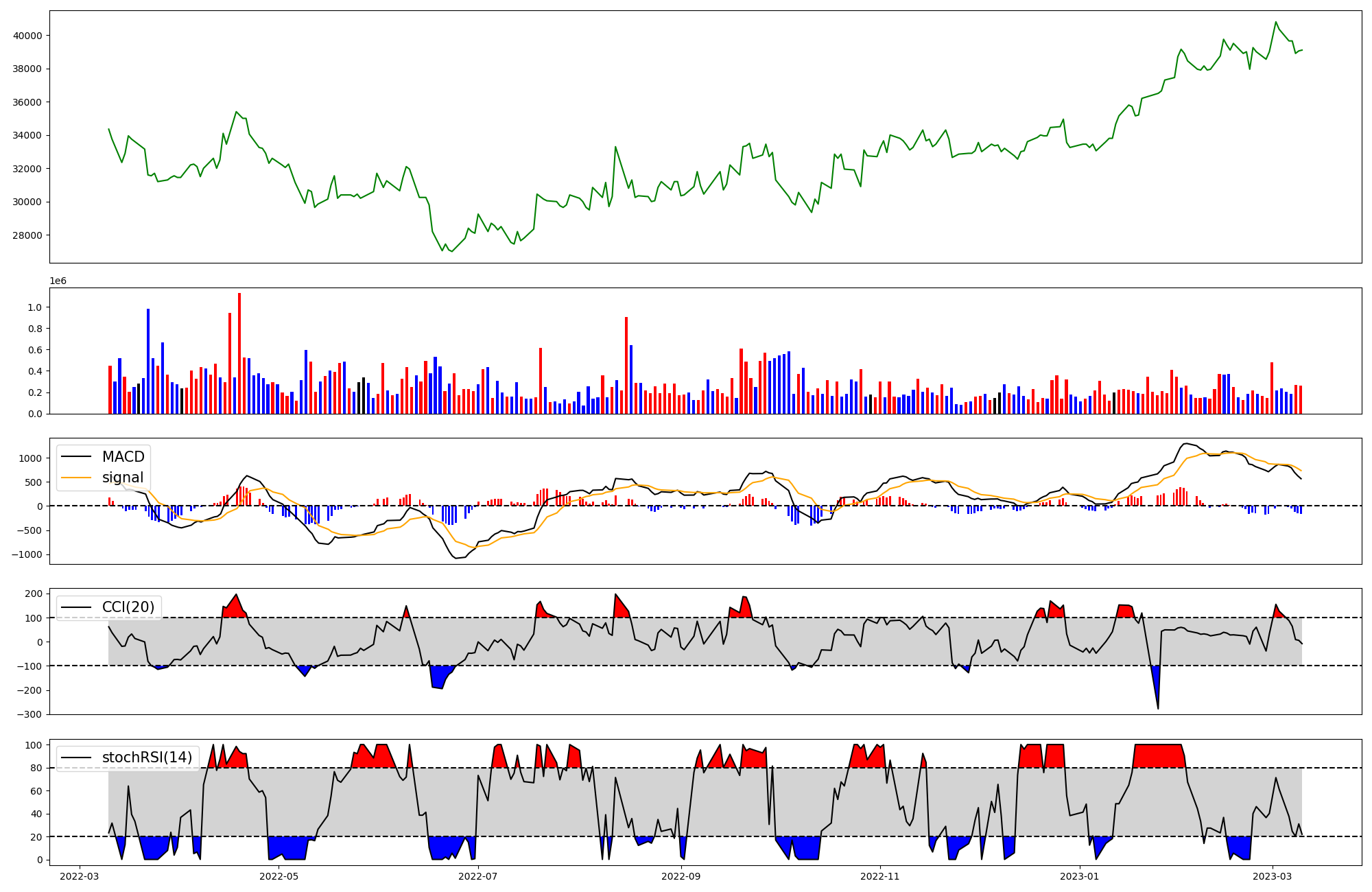Click the MACD legend entry
The height and width of the screenshot is (892, 1372).
tap(123, 457)
